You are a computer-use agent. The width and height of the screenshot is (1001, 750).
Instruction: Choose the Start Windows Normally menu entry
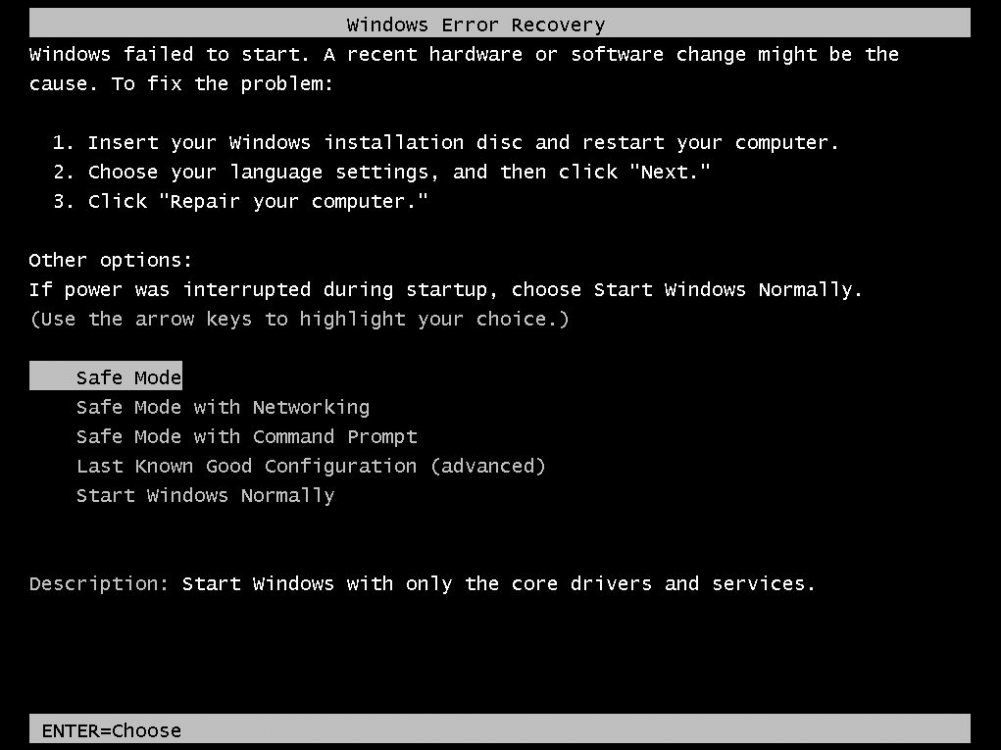206,496
